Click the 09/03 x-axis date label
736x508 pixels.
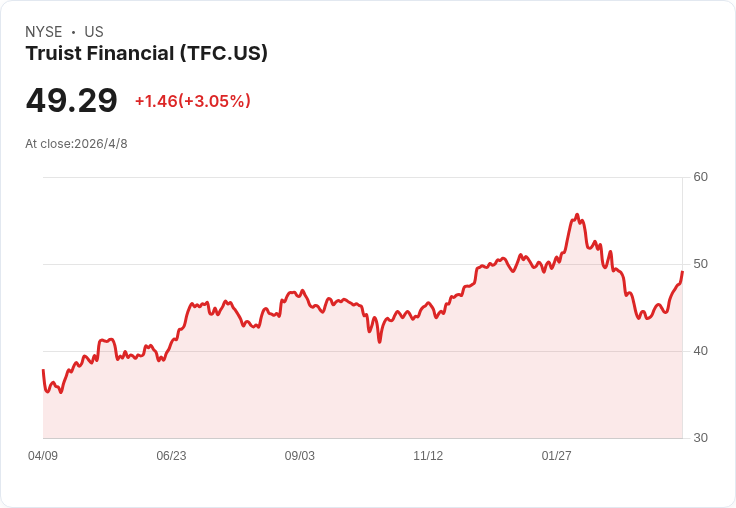(x=299, y=456)
